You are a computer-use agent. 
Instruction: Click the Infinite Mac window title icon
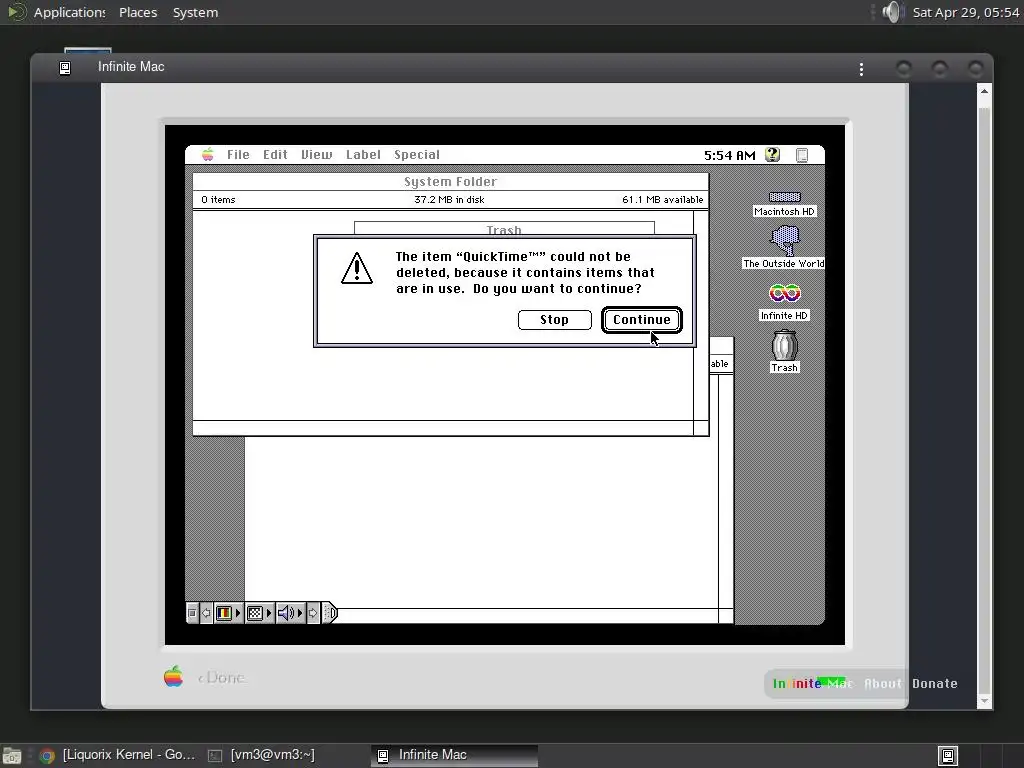tap(65, 68)
